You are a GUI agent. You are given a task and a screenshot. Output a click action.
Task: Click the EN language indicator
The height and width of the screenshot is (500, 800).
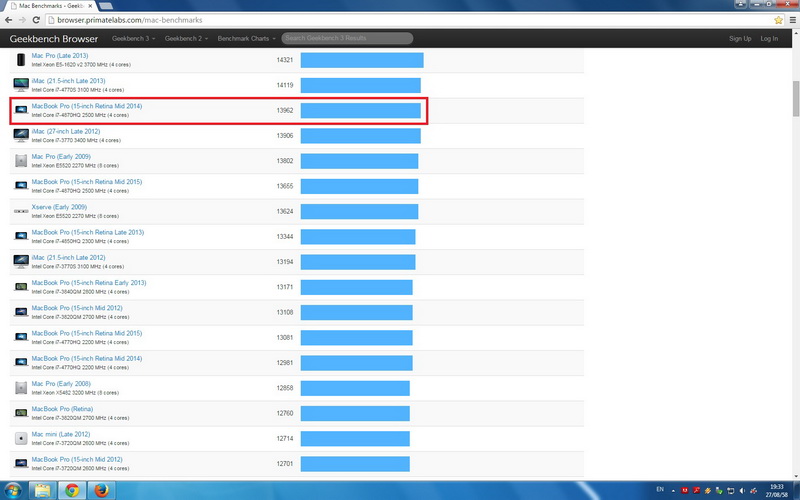(x=660, y=490)
